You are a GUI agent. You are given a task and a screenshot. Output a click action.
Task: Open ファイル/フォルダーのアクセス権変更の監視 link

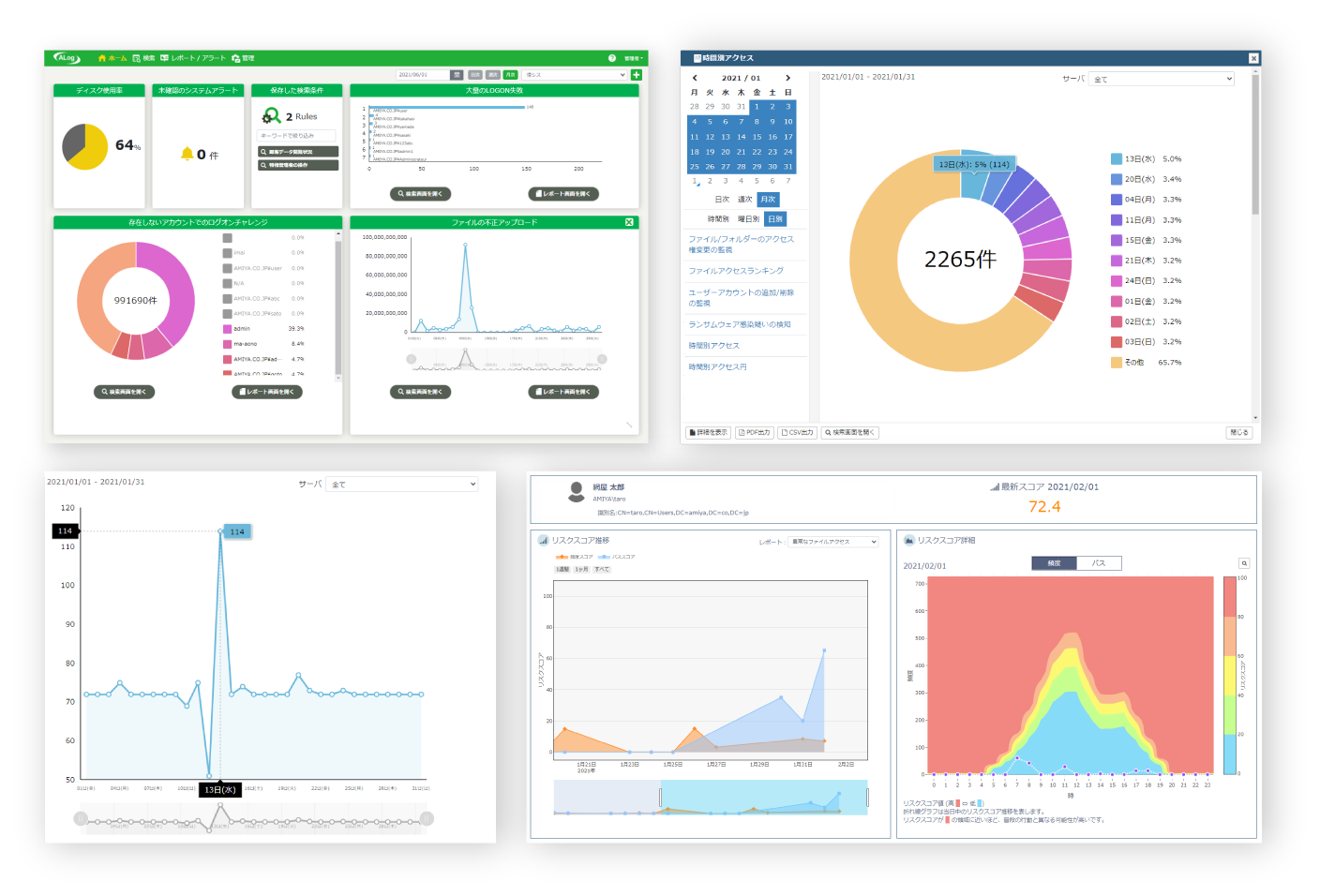click(742, 245)
